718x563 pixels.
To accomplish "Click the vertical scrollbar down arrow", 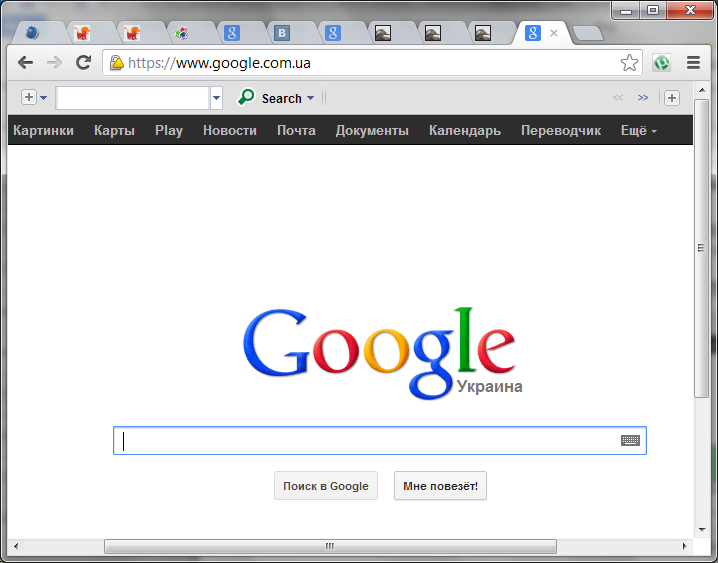I will [702, 530].
